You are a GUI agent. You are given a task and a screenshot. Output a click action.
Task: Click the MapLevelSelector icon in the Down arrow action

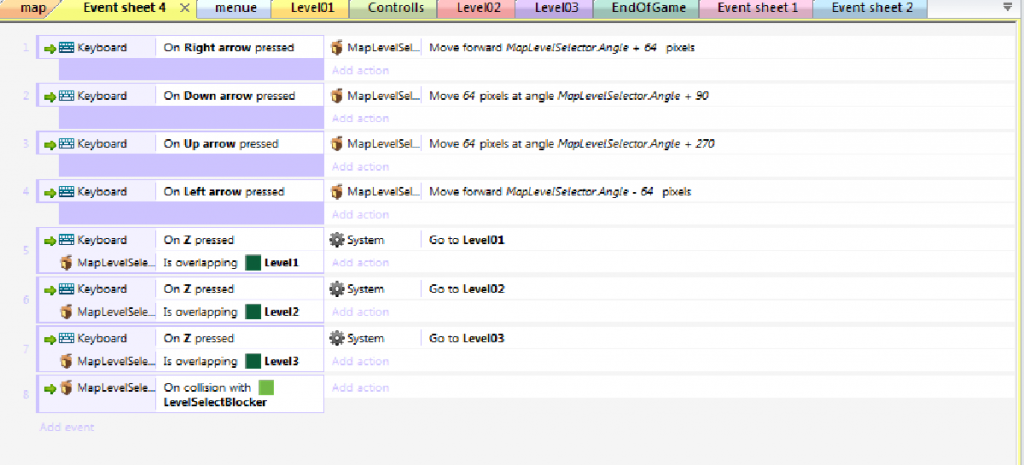click(337, 96)
